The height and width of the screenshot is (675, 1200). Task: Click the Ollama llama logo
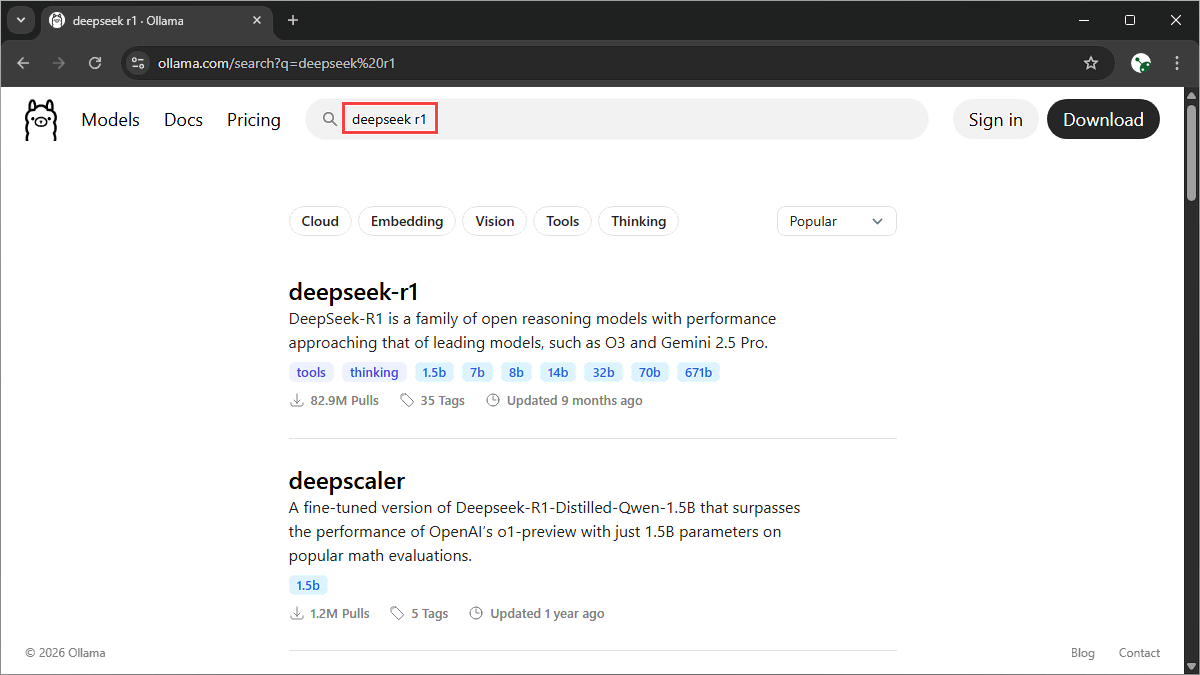(41, 120)
